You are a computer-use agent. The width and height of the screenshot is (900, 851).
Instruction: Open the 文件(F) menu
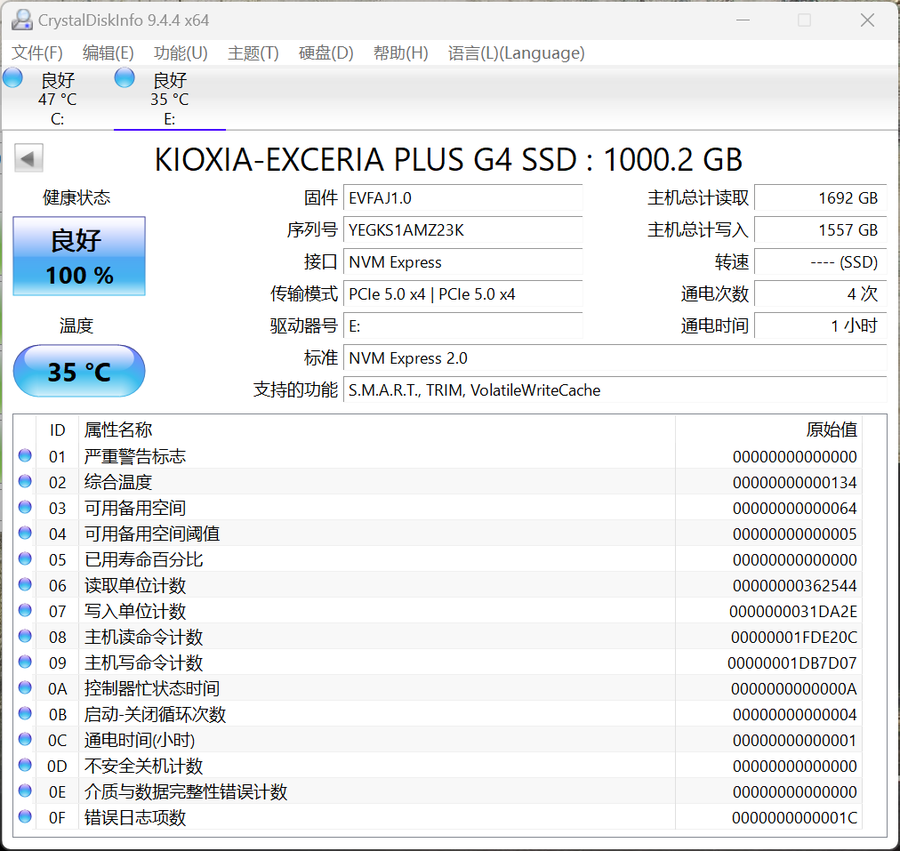point(37,53)
